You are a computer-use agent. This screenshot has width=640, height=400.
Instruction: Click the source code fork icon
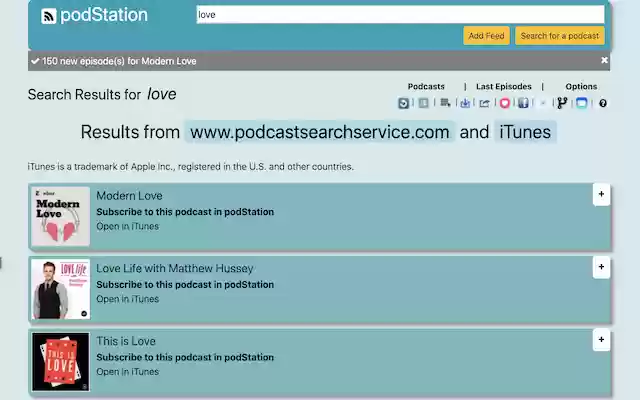click(x=562, y=103)
